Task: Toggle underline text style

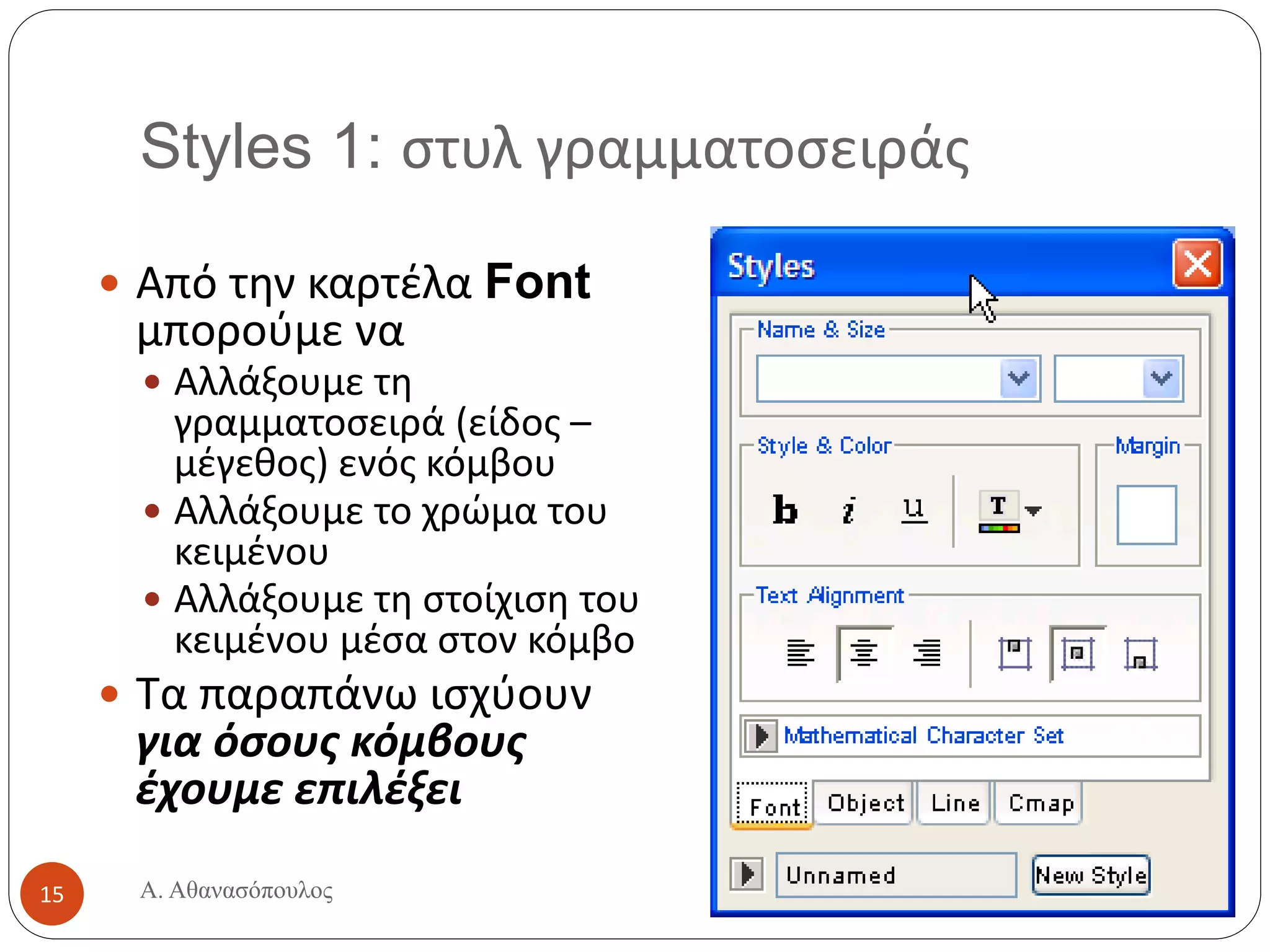Action: (913, 511)
